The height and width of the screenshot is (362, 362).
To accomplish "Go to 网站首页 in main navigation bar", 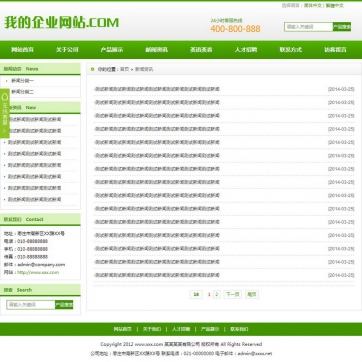I will (22, 50).
